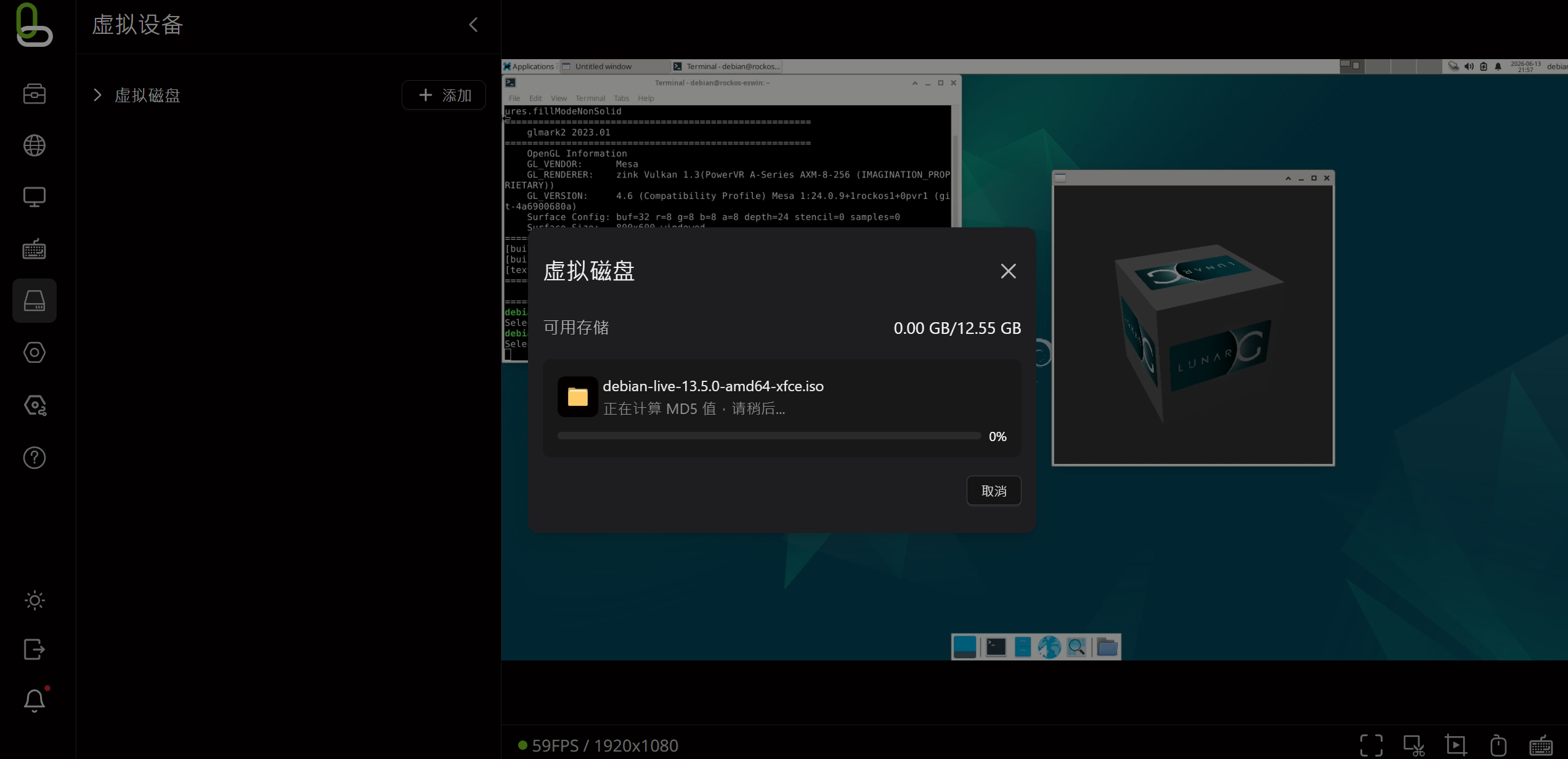Click the mouse mode icon in bottom bar
The width and height of the screenshot is (1568, 759).
(1498, 745)
